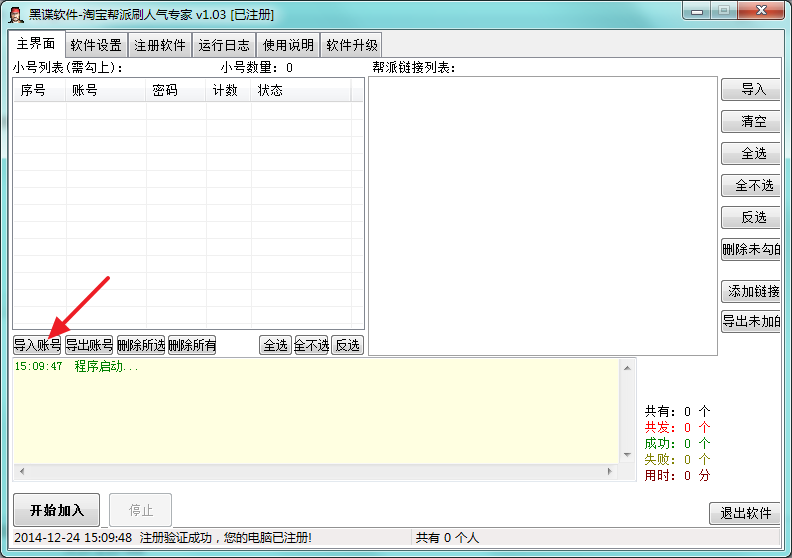This screenshot has height=558, width=792.
Task: Click the 导入账号 button
Action: [x=37, y=345]
